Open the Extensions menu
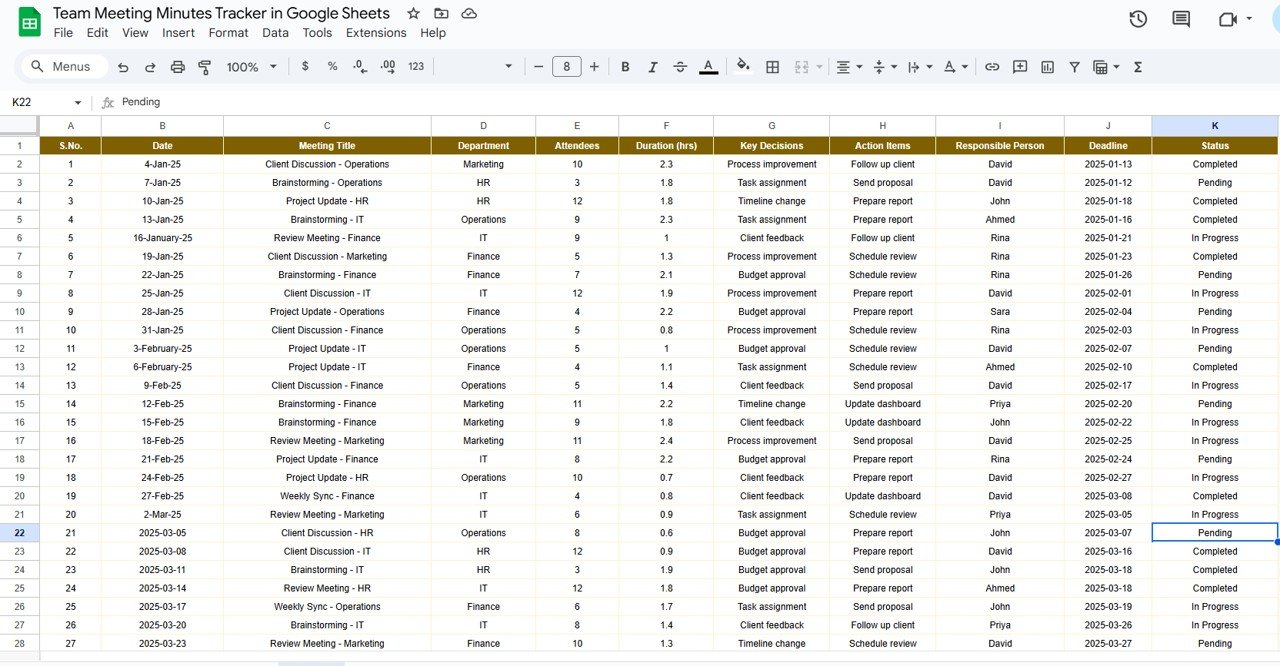Screen dimensions: 1280x666 click(x=376, y=33)
